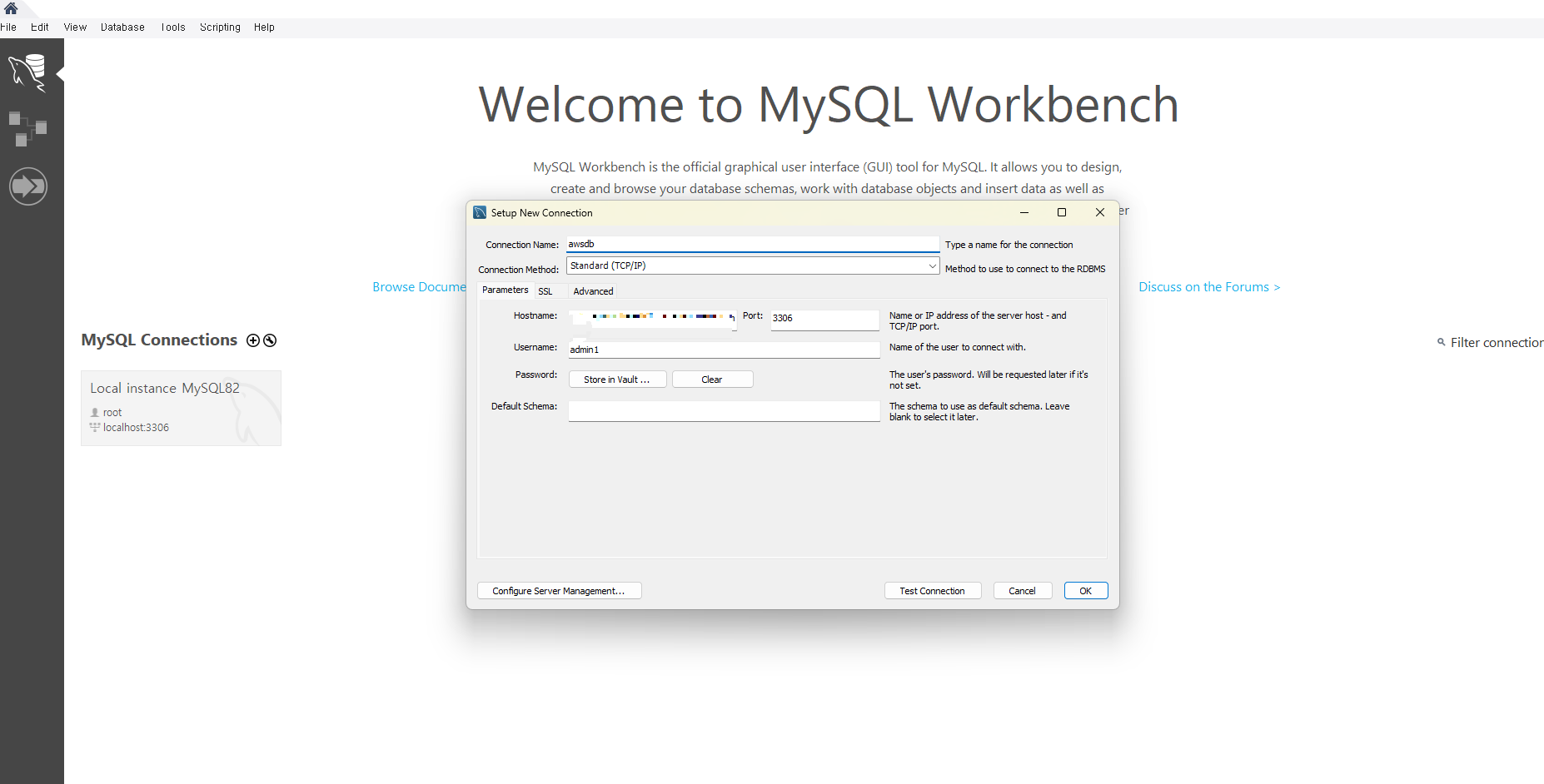Switch to the Advanced tab
Image resolution: width=1544 pixels, height=784 pixels.
point(593,291)
